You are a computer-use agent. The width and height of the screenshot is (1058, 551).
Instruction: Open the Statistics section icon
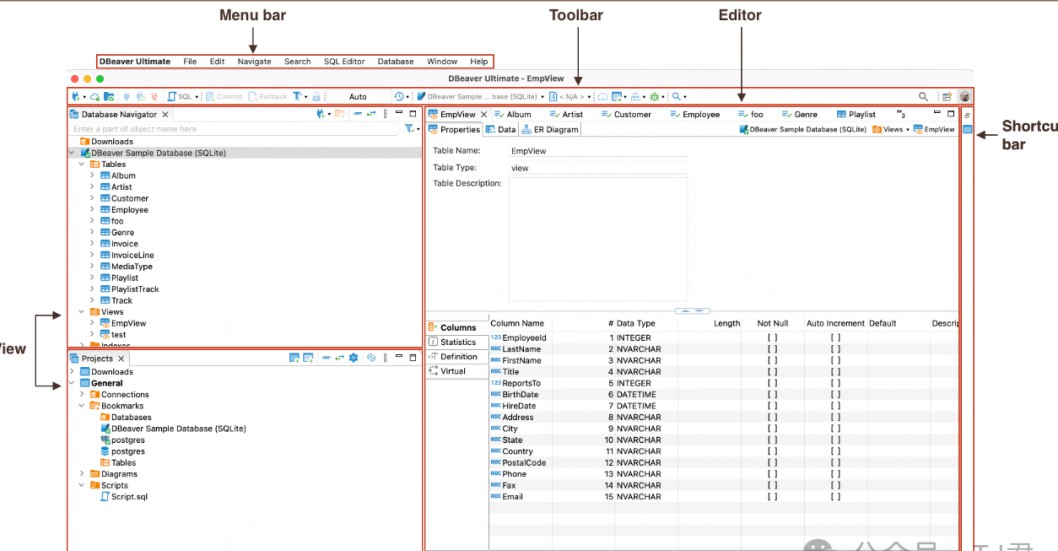click(x=433, y=342)
